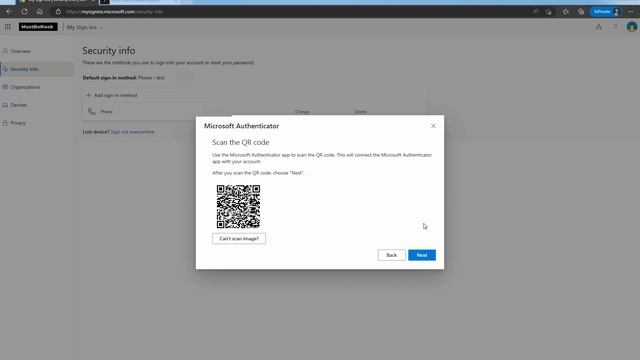View site info via lock icon
This screenshot has height=360, width=640.
coord(58,12)
